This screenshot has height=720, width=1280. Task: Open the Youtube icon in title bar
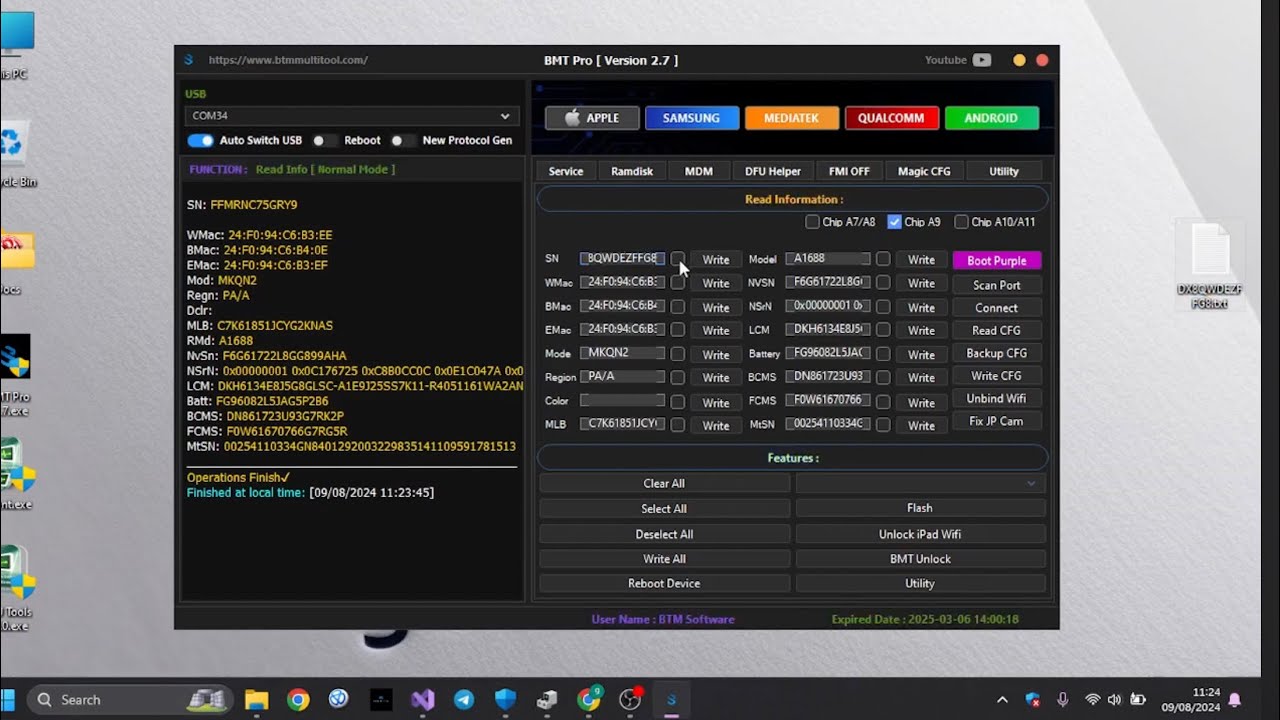(982, 60)
